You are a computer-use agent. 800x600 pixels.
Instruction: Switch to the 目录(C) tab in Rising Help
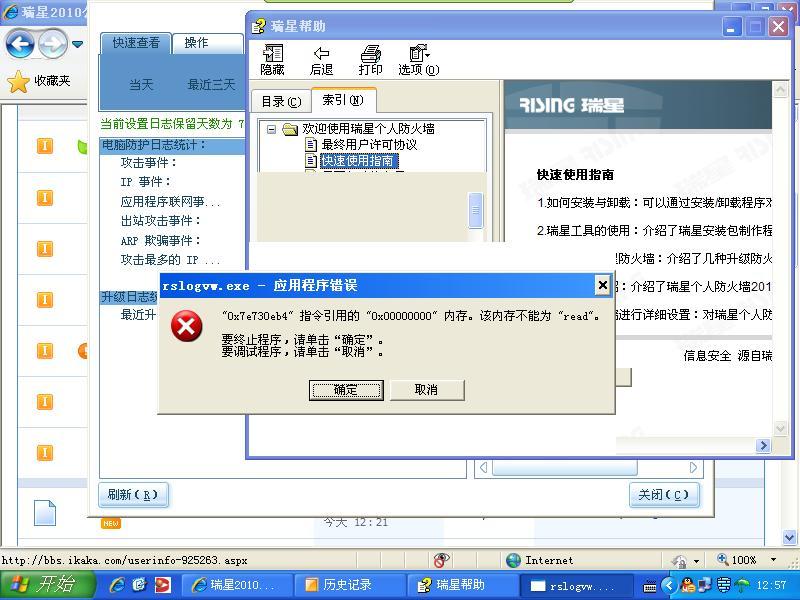(x=281, y=102)
